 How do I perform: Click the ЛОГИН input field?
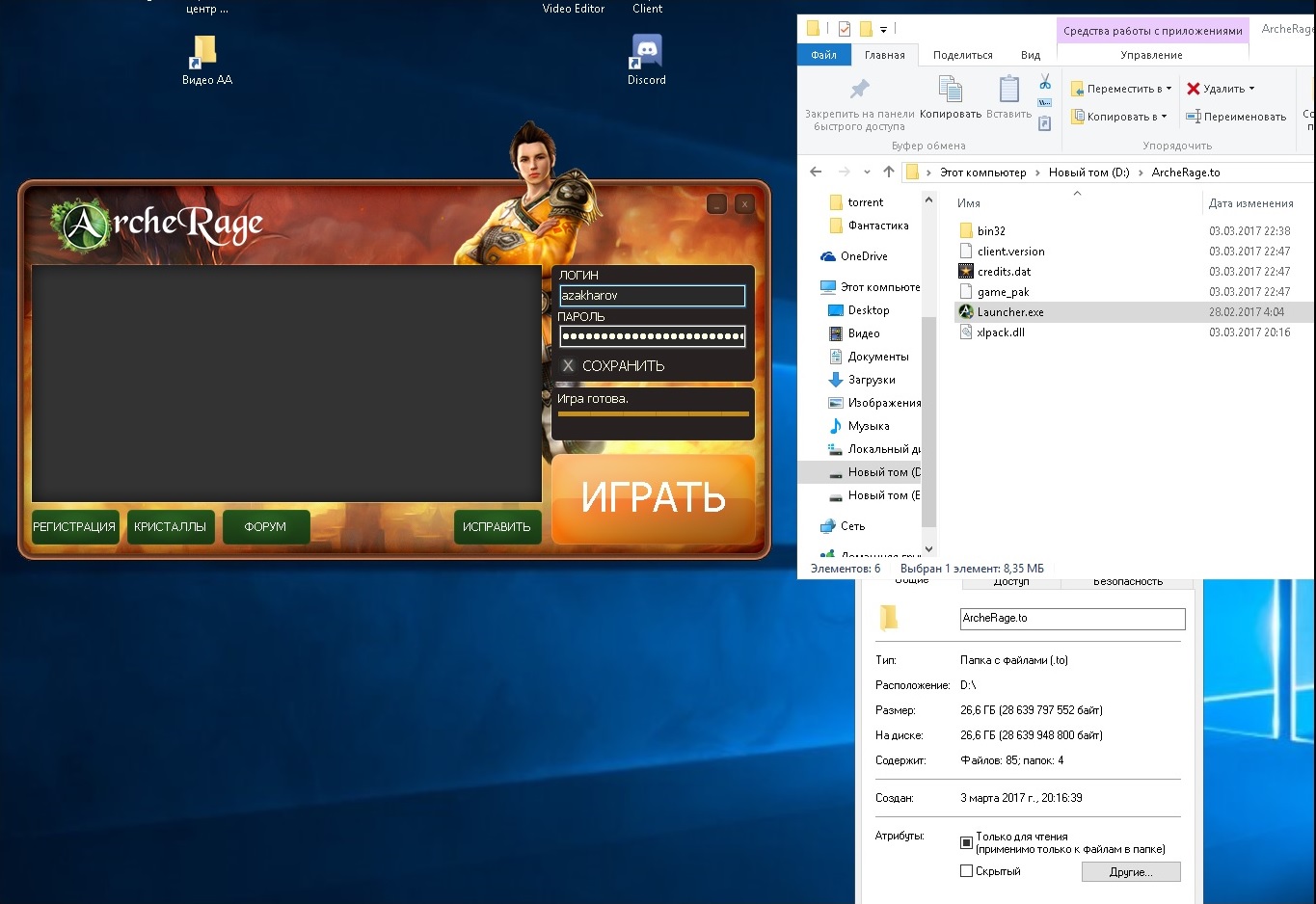[x=652, y=296]
